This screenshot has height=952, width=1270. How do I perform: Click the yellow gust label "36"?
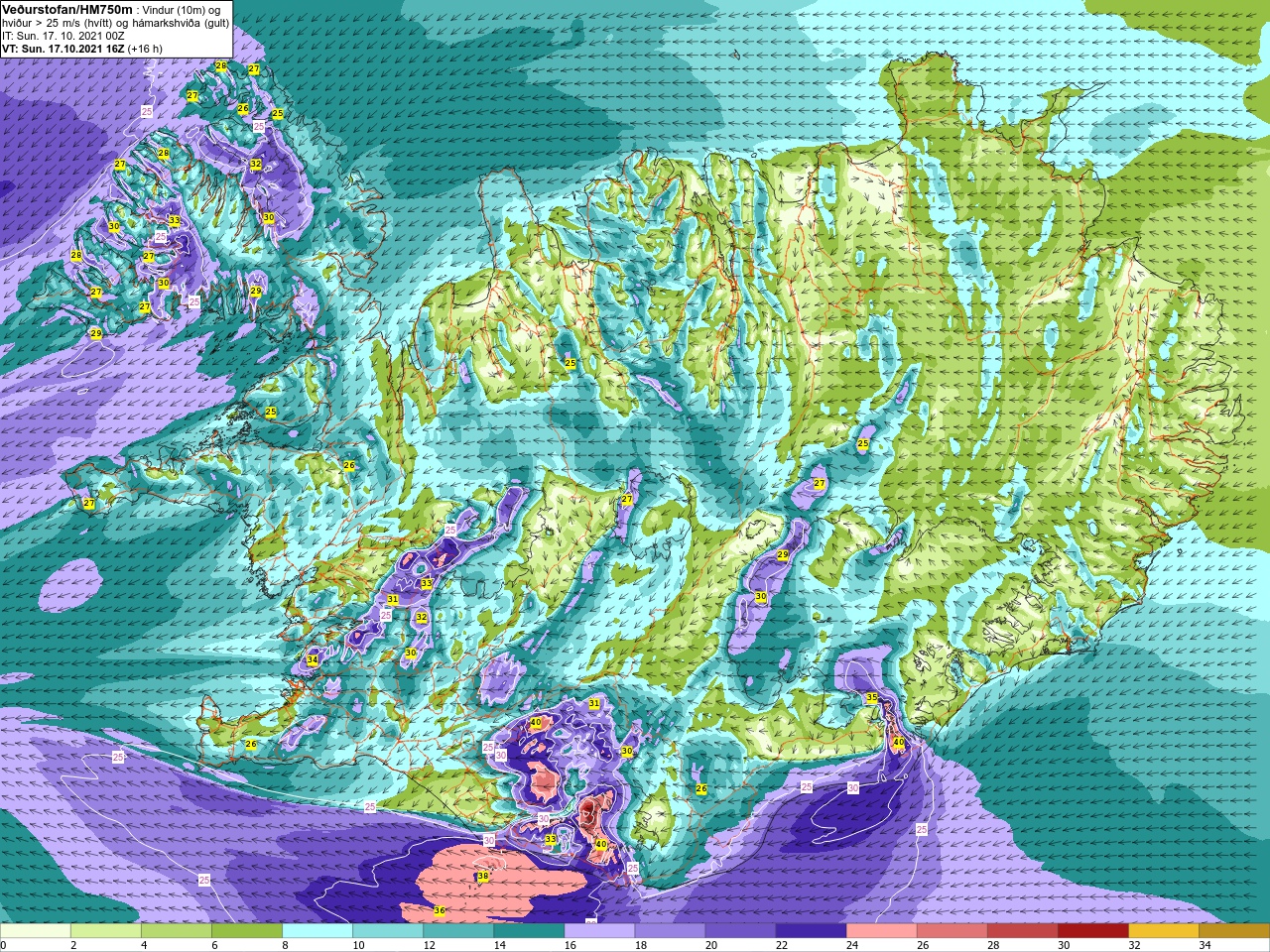440,910
